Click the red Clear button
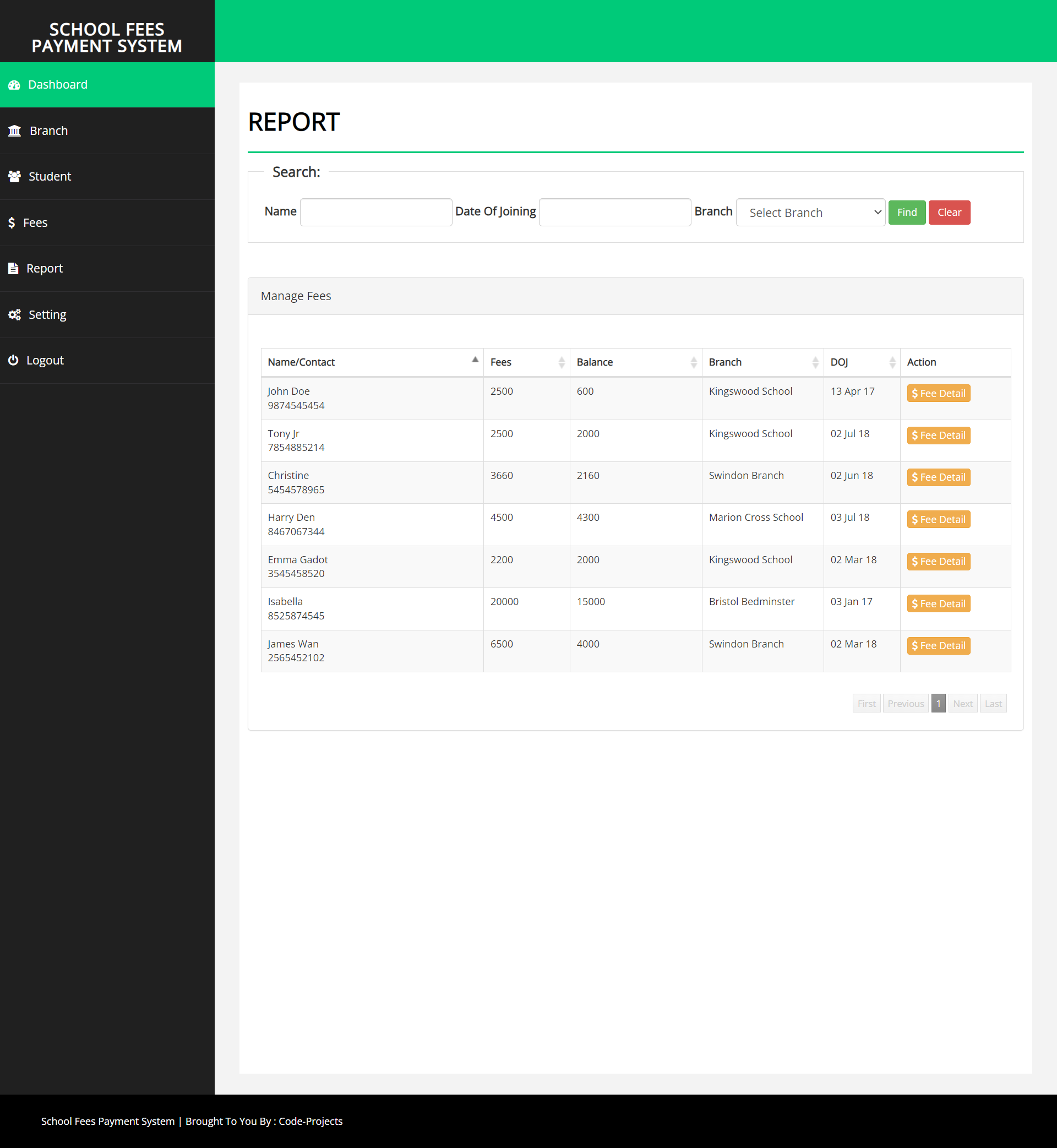The image size is (1057, 1148). 950,212
